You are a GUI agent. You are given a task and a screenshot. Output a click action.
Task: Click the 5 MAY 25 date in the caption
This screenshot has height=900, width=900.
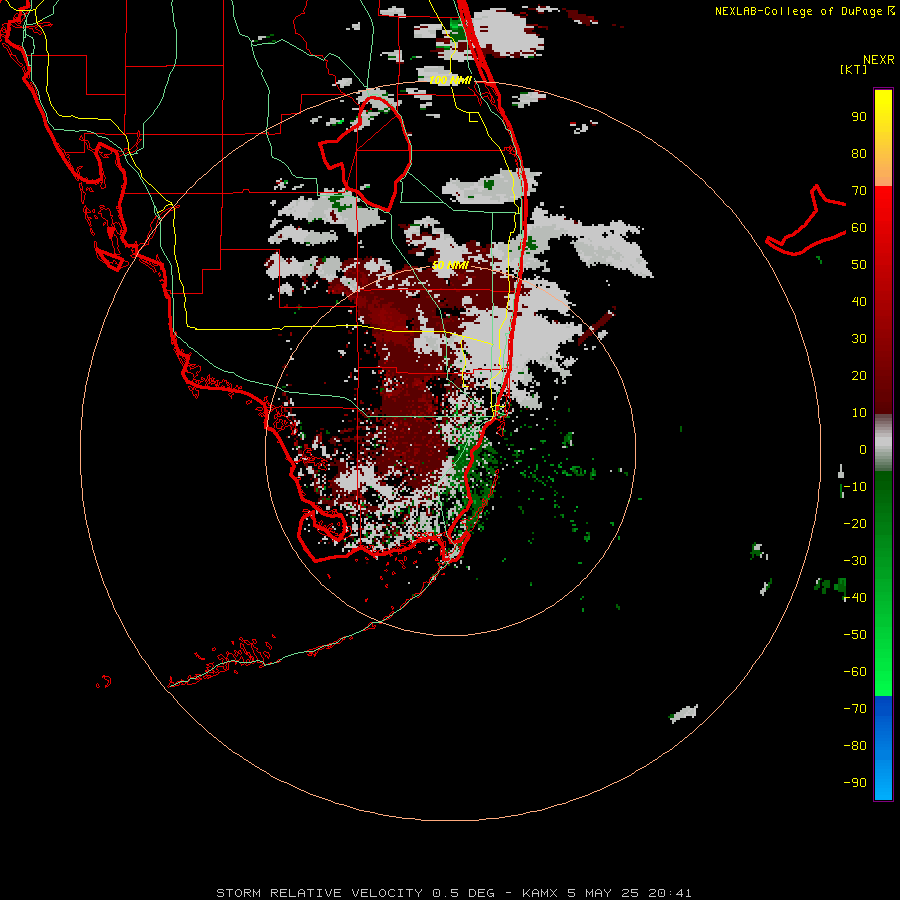(604, 893)
